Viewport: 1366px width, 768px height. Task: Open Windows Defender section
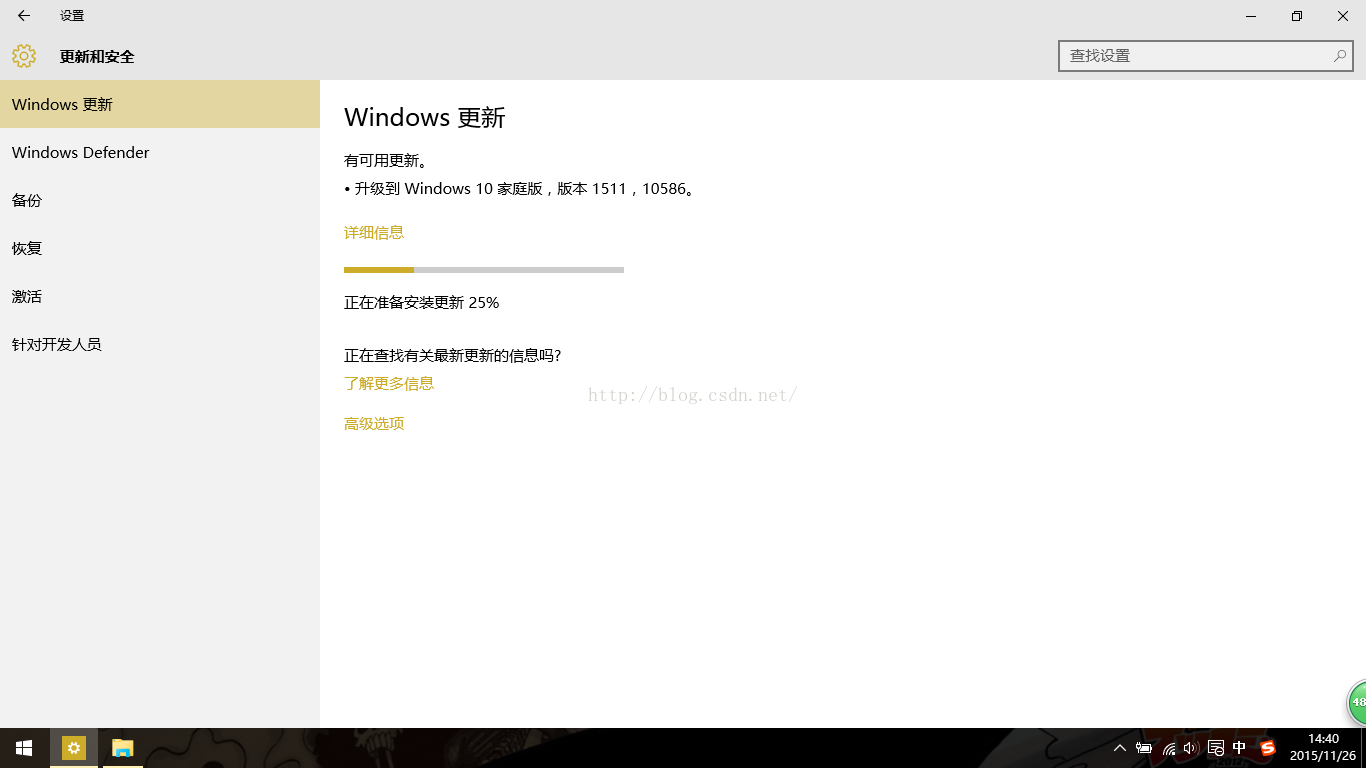(160, 152)
